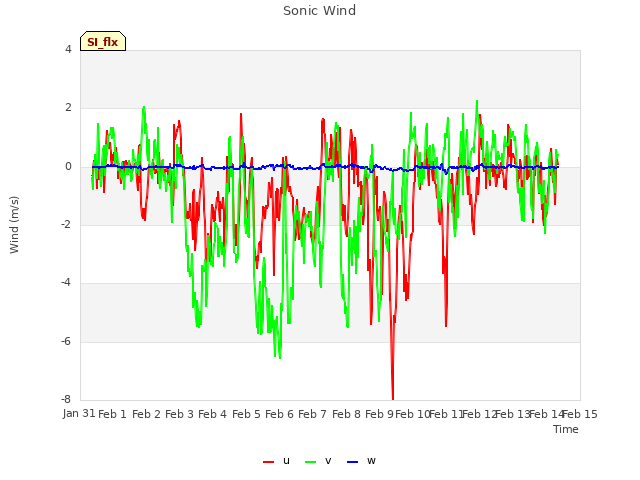This screenshot has height=480, width=640.
Task: Click the y-axis value 2
Action: point(68,108)
